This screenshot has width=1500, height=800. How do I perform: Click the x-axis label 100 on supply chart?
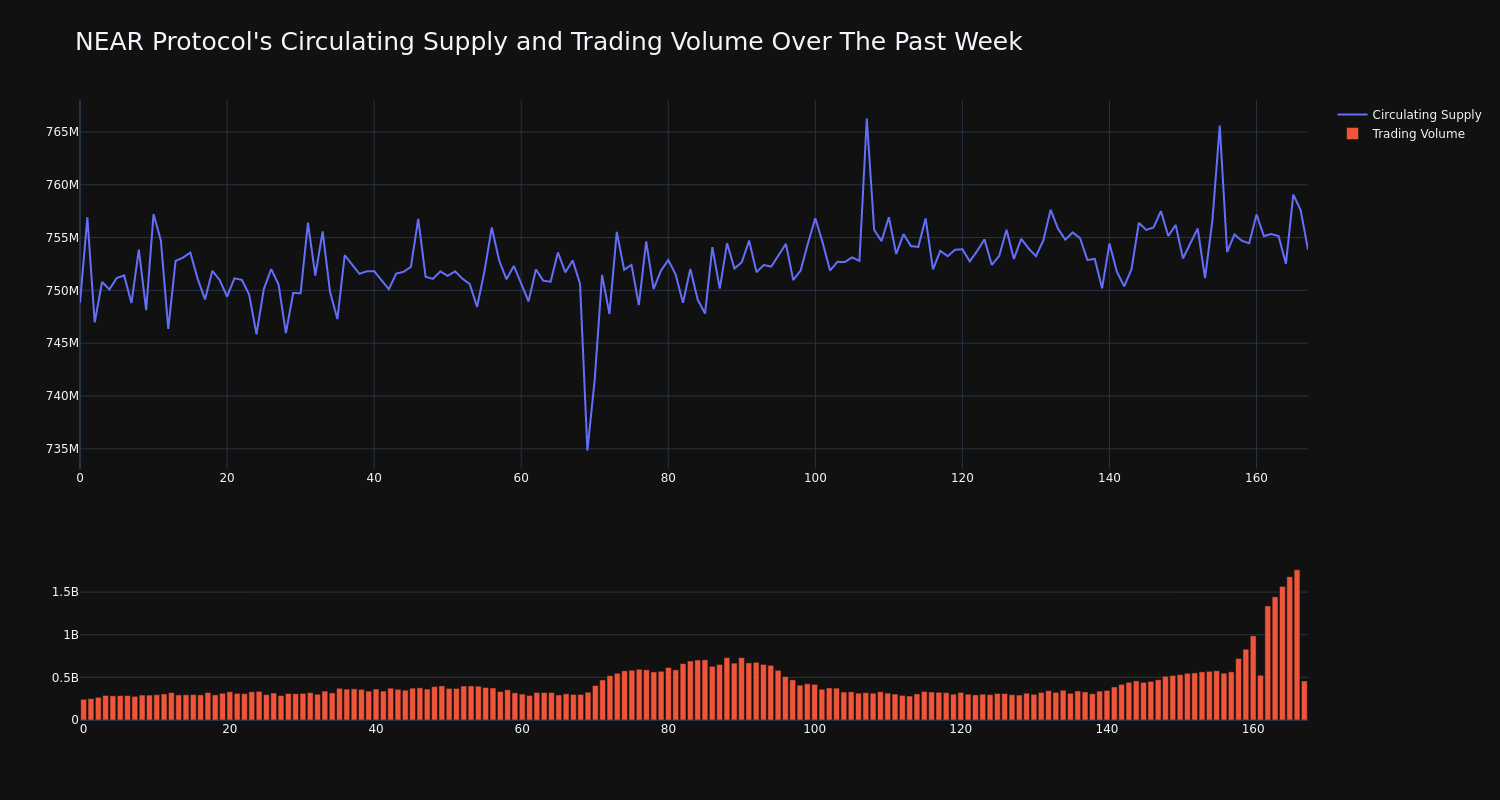[815, 478]
